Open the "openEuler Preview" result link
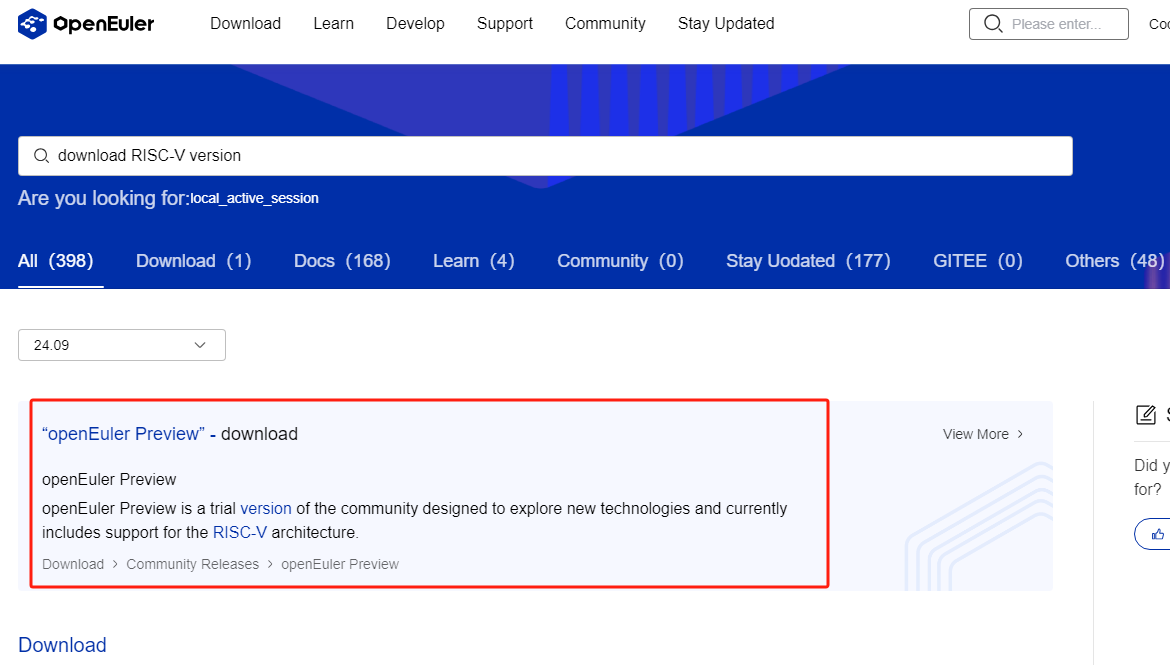This screenshot has height=665, width=1170. pos(123,434)
